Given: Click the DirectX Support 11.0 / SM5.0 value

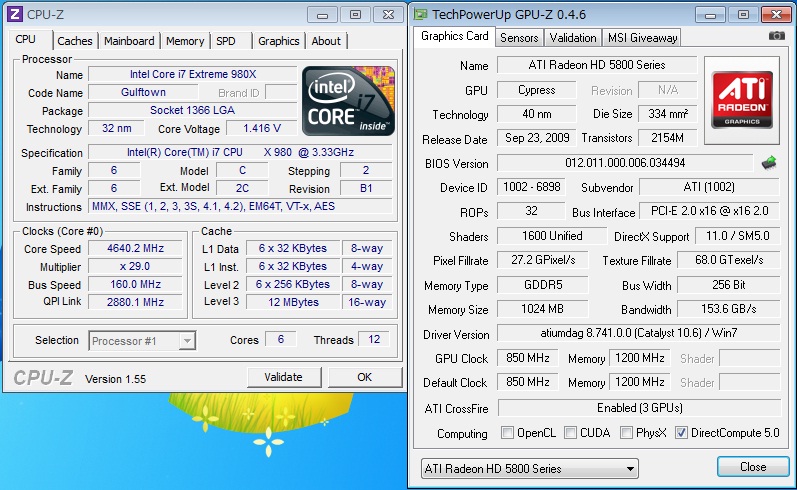Looking at the screenshot, I should 738,236.
